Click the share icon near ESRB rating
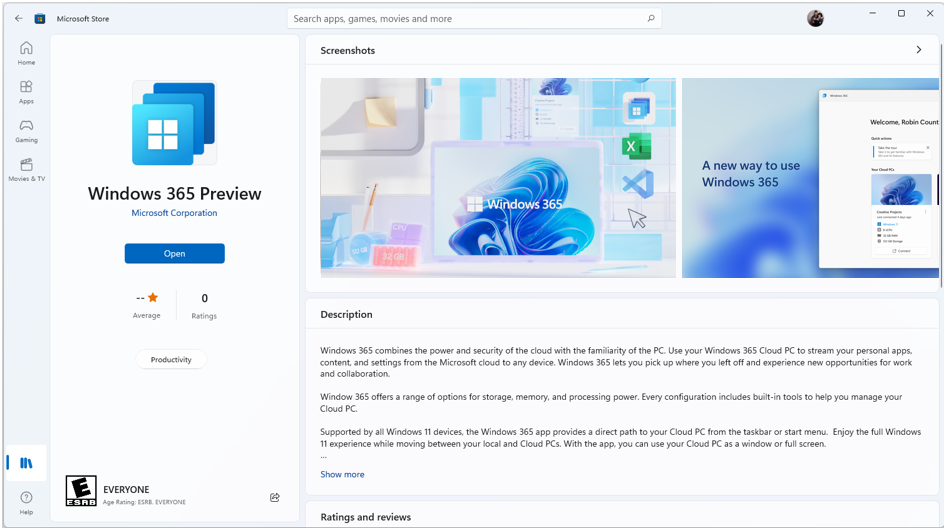945x530 pixels. pos(275,497)
